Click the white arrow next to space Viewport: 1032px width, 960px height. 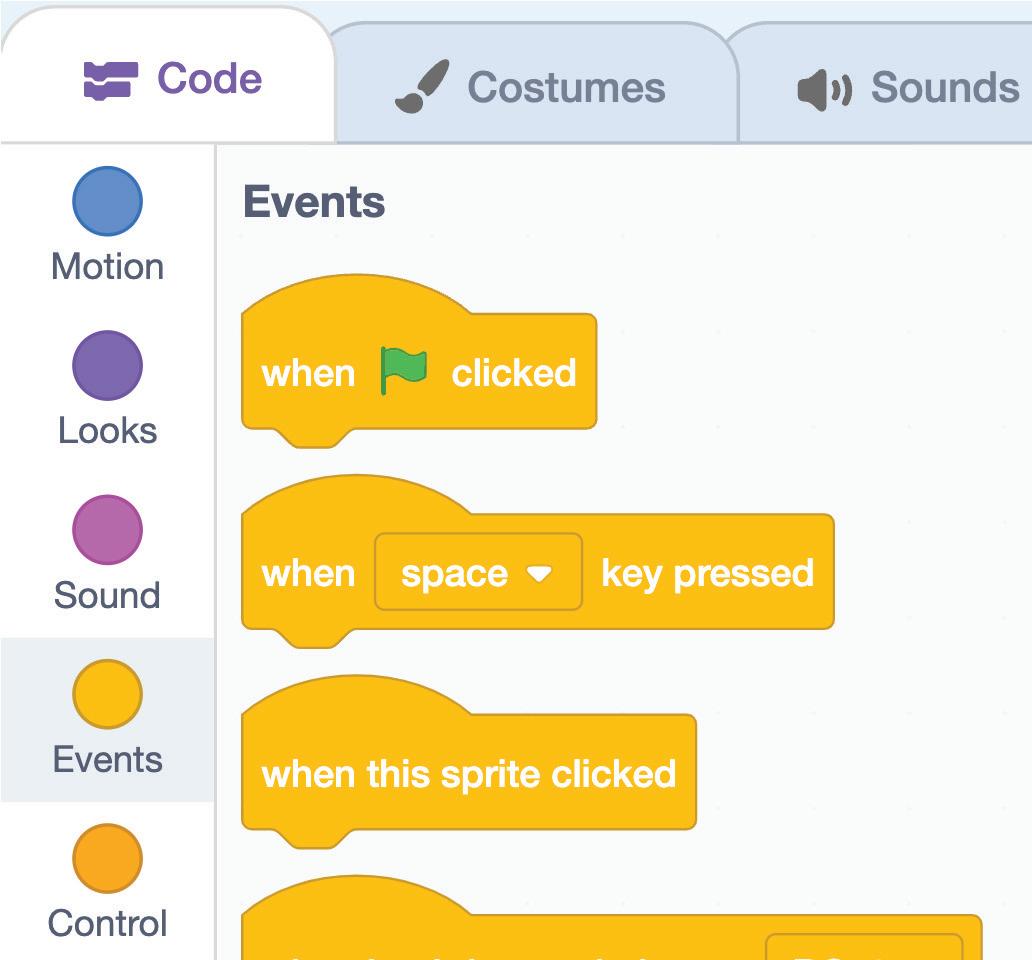[x=539, y=574]
